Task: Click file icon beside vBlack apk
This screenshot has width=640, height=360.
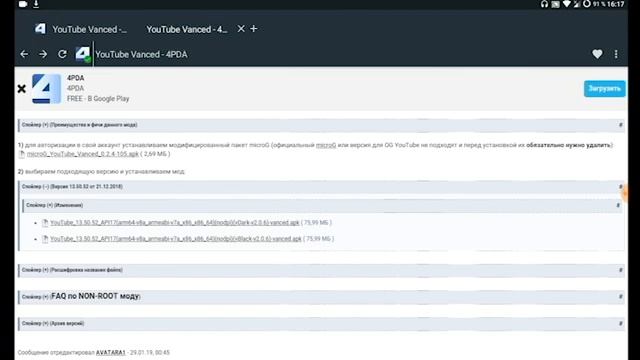Action: (x=45, y=239)
